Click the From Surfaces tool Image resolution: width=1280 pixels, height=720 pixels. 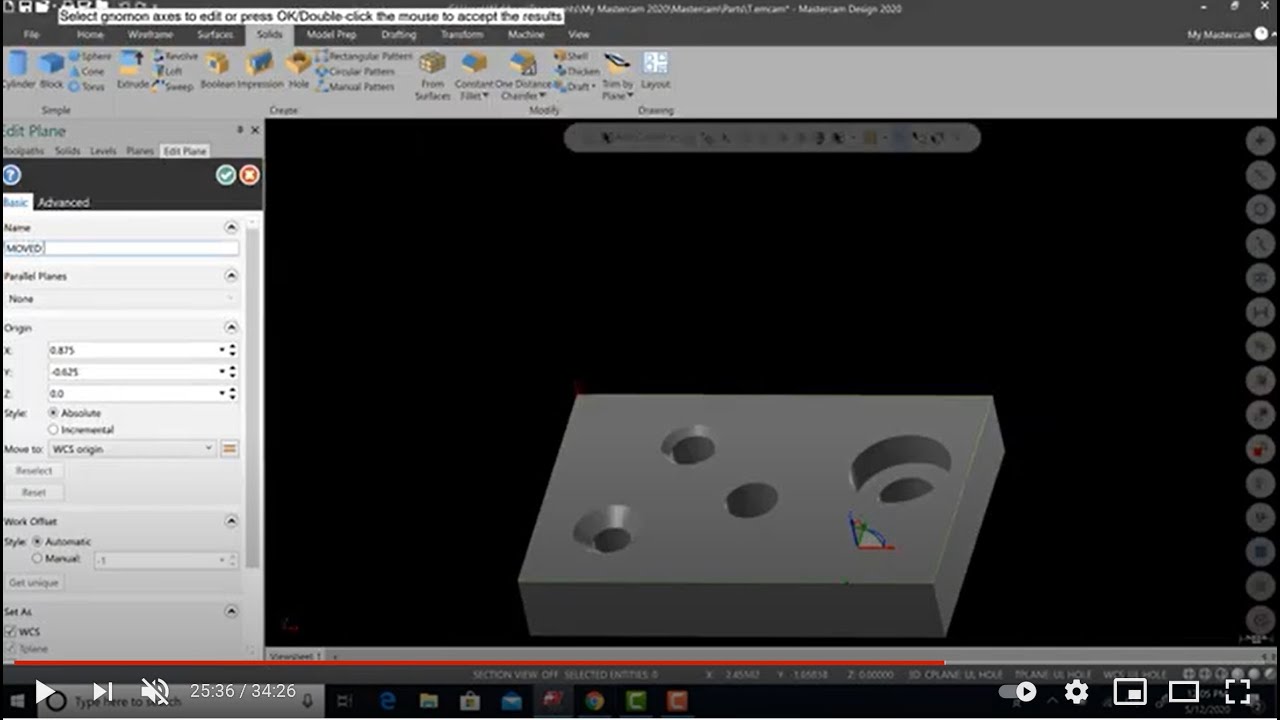tap(433, 76)
